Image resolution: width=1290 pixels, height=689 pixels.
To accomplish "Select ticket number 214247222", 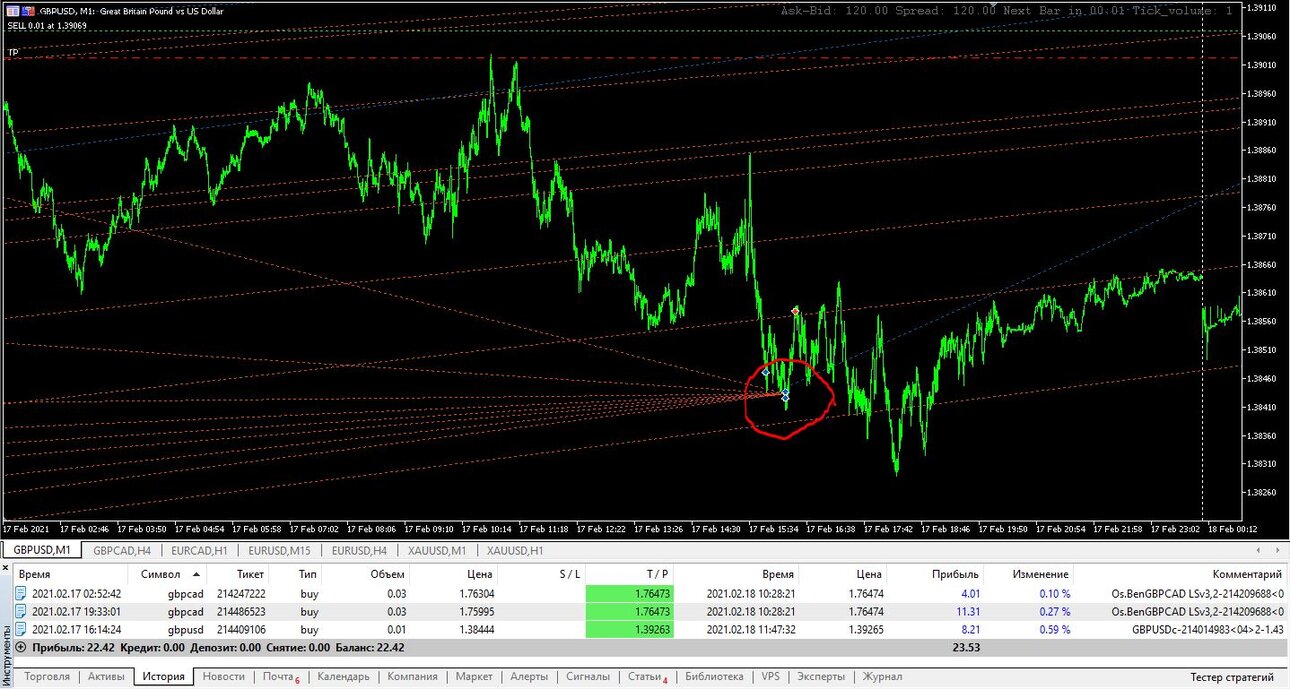I will click(x=241, y=594).
